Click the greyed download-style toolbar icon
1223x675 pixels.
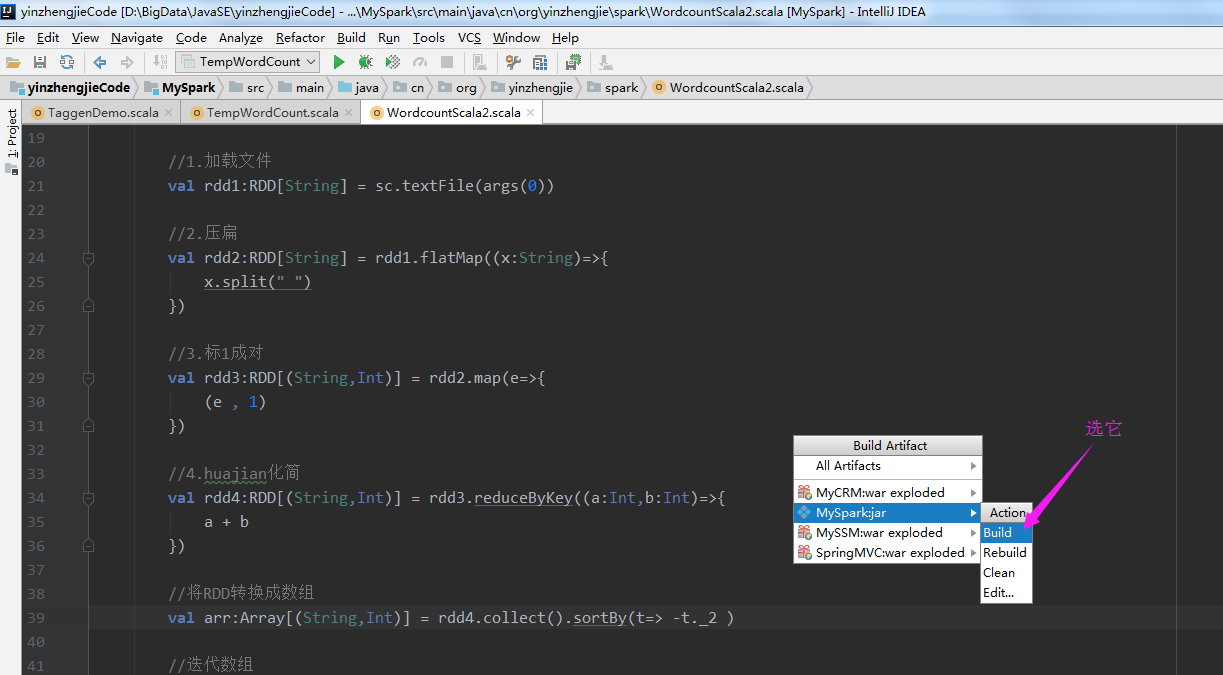pyautogui.click(x=606, y=62)
